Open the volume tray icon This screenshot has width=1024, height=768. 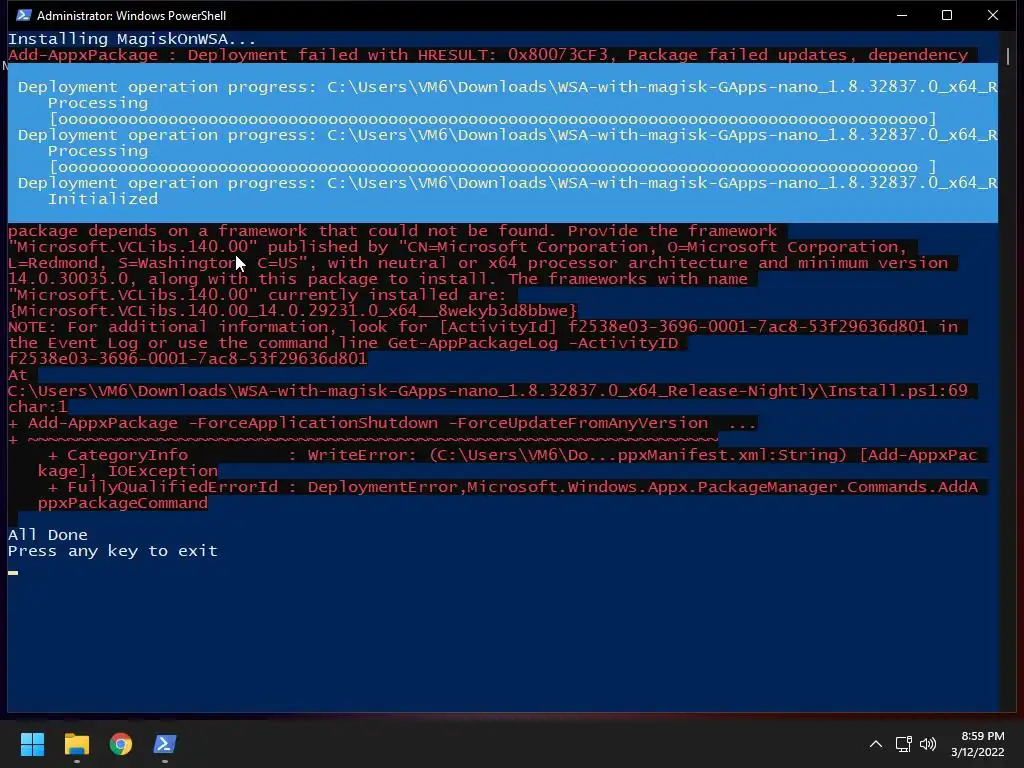(927, 744)
